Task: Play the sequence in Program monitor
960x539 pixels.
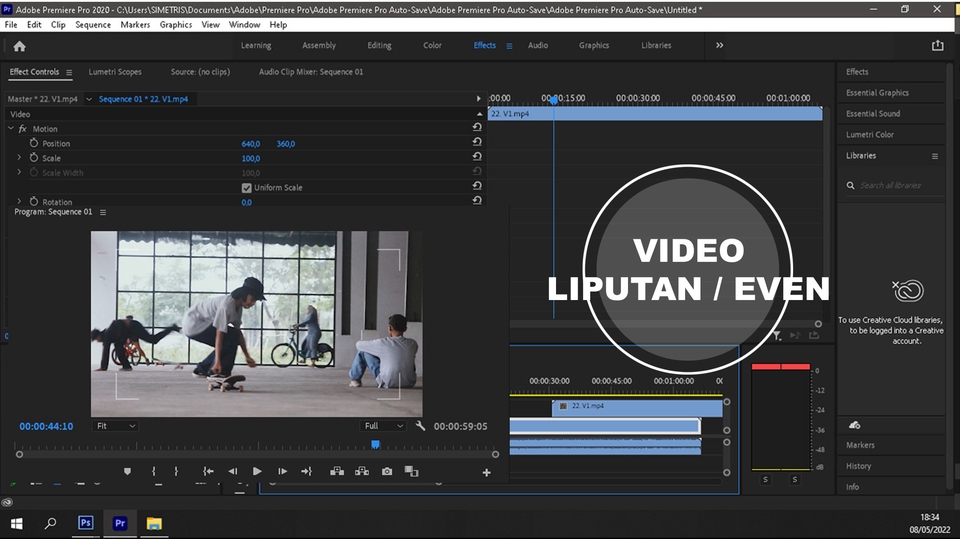Action: [x=257, y=472]
